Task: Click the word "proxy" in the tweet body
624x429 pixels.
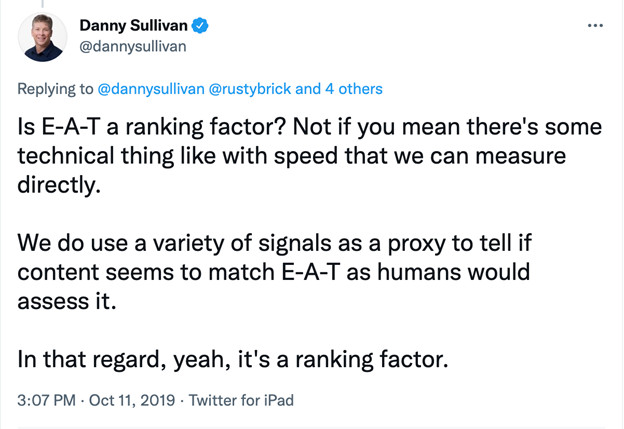Action: pos(417,243)
